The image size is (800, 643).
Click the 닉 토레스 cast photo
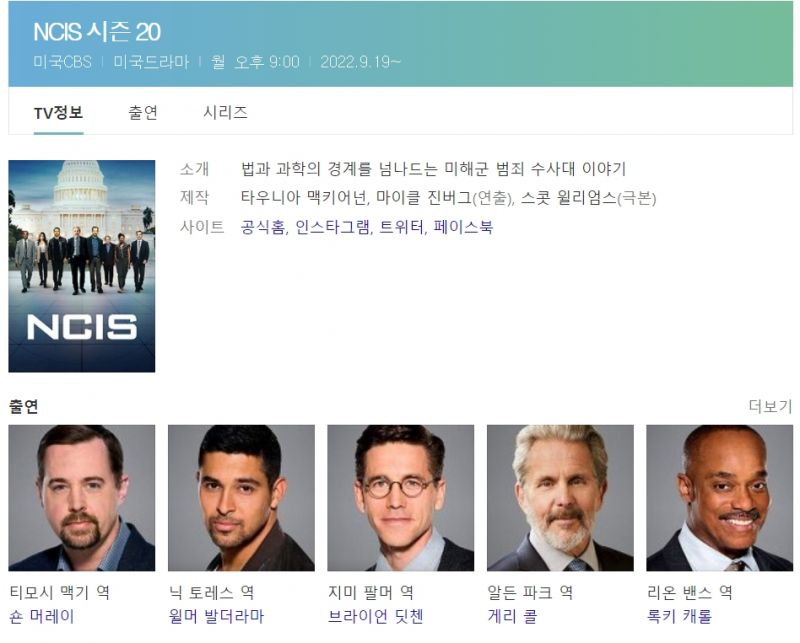(x=241, y=498)
